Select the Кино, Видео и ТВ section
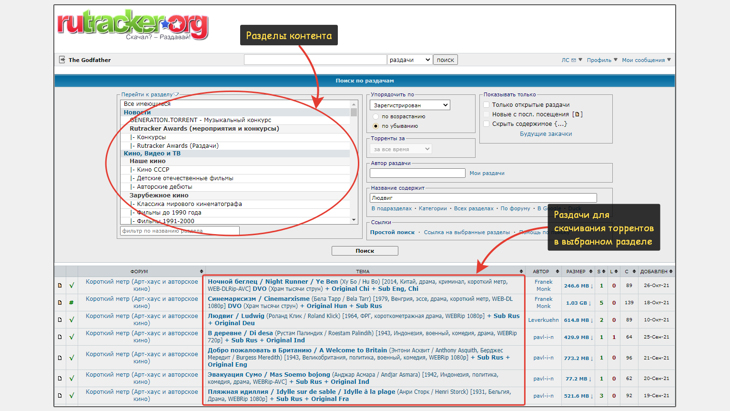730x411 pixels. coord(235,153)
